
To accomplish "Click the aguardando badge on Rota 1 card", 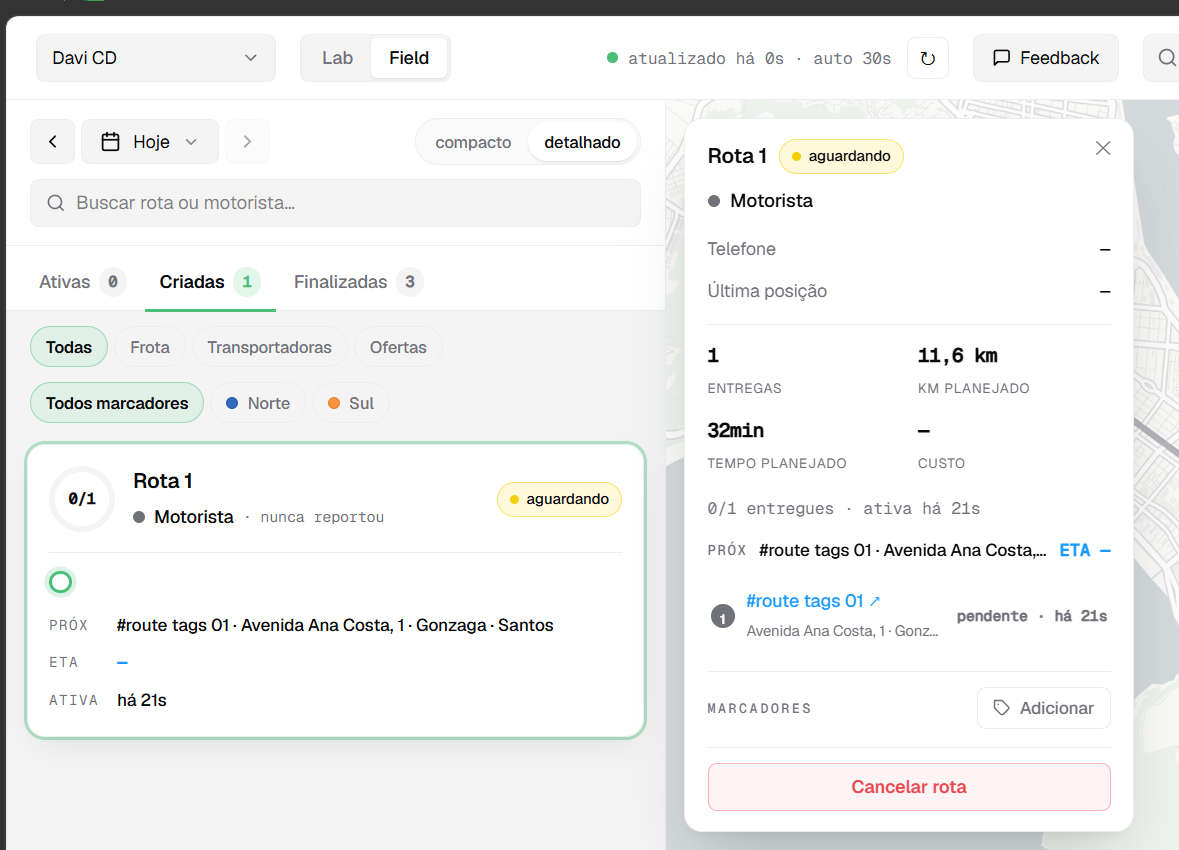I will 559,499.
